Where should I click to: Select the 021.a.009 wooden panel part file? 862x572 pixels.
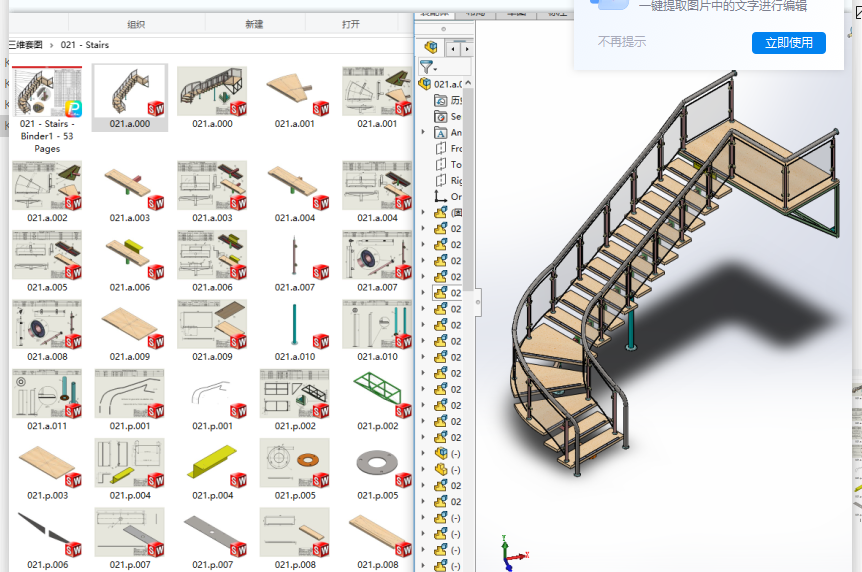coord(130,330)
